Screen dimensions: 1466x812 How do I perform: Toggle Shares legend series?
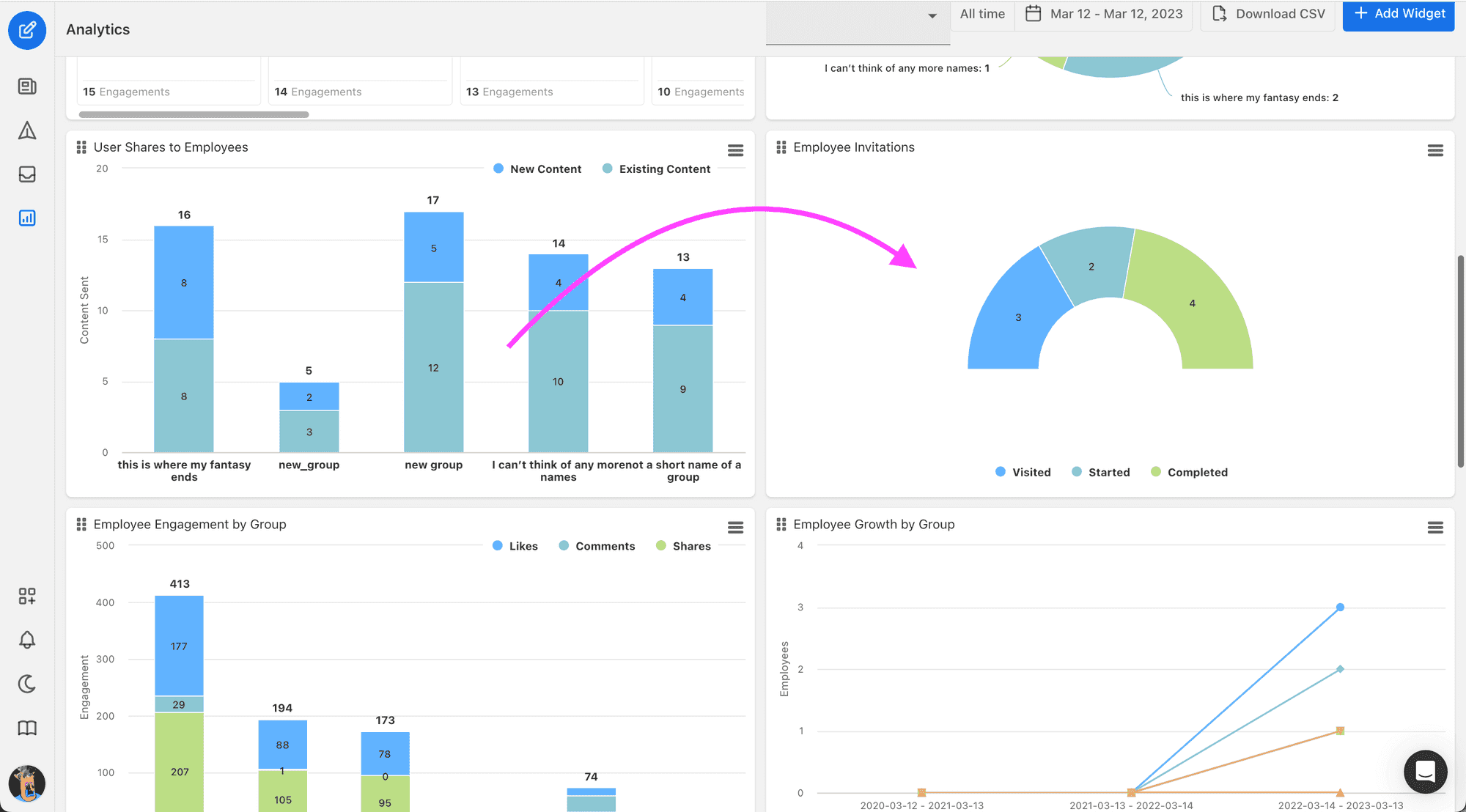[x=683, y=546]
